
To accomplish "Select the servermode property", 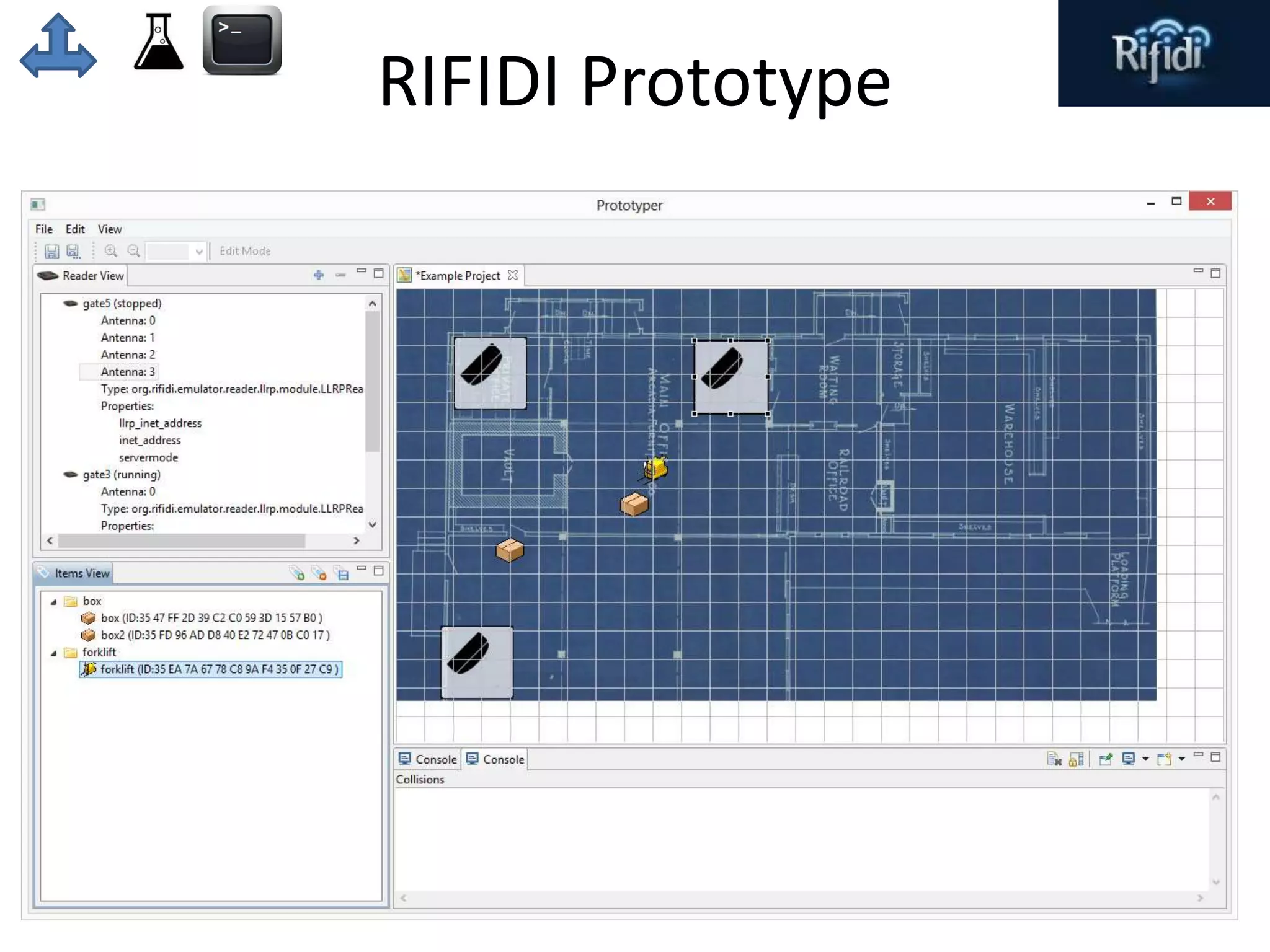I will (x=148, y=457).
